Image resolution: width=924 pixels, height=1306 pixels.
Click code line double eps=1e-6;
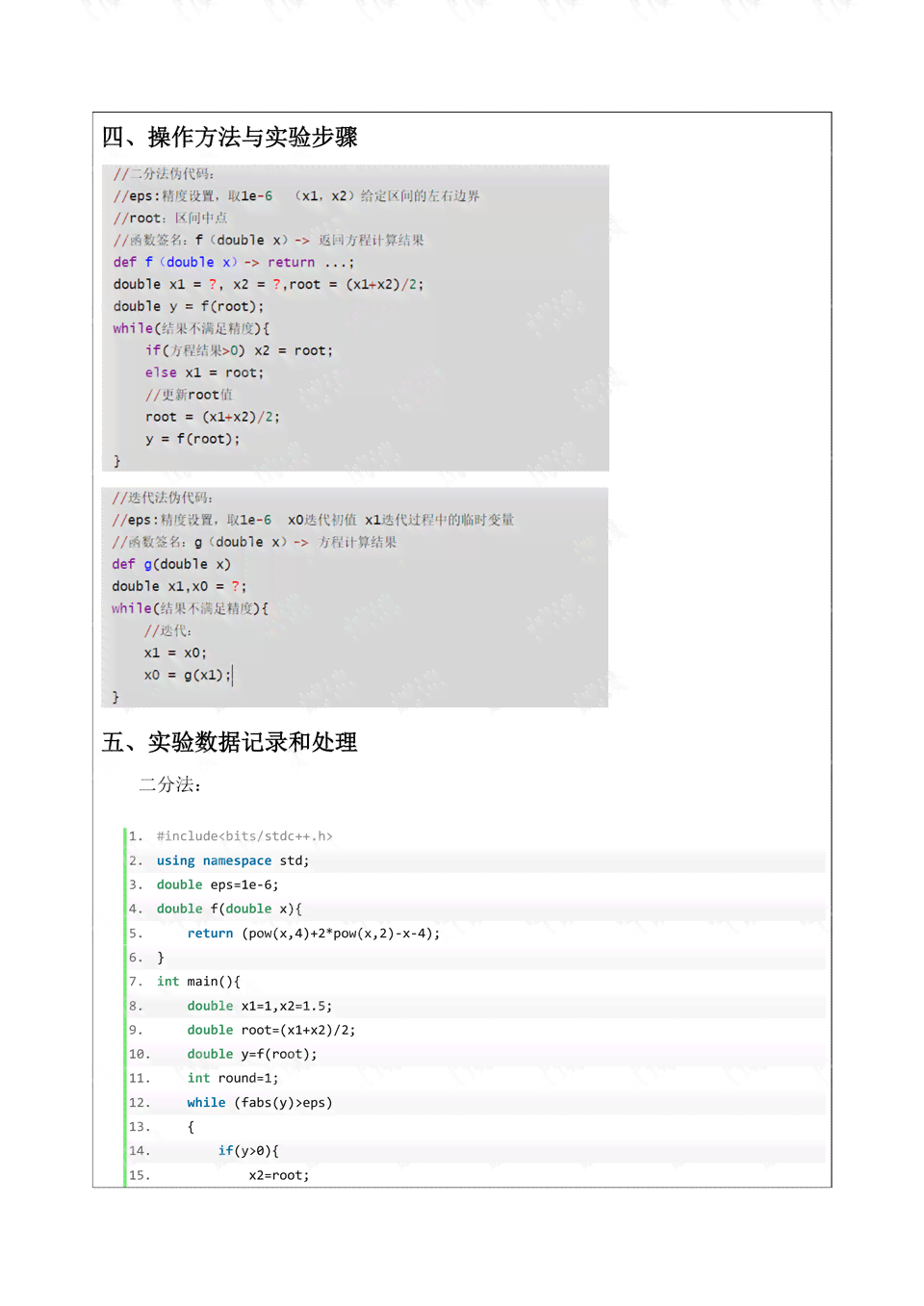[x=218, y=884]
